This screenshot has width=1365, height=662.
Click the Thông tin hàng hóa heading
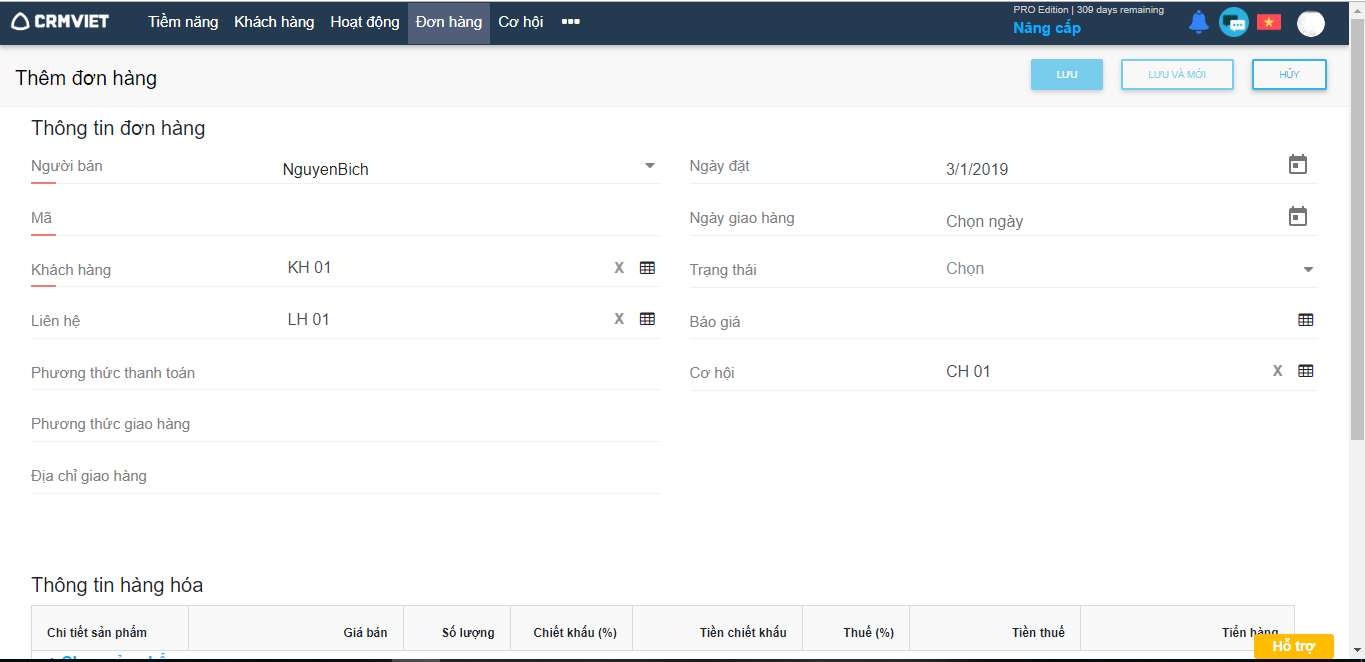(117, 585)
